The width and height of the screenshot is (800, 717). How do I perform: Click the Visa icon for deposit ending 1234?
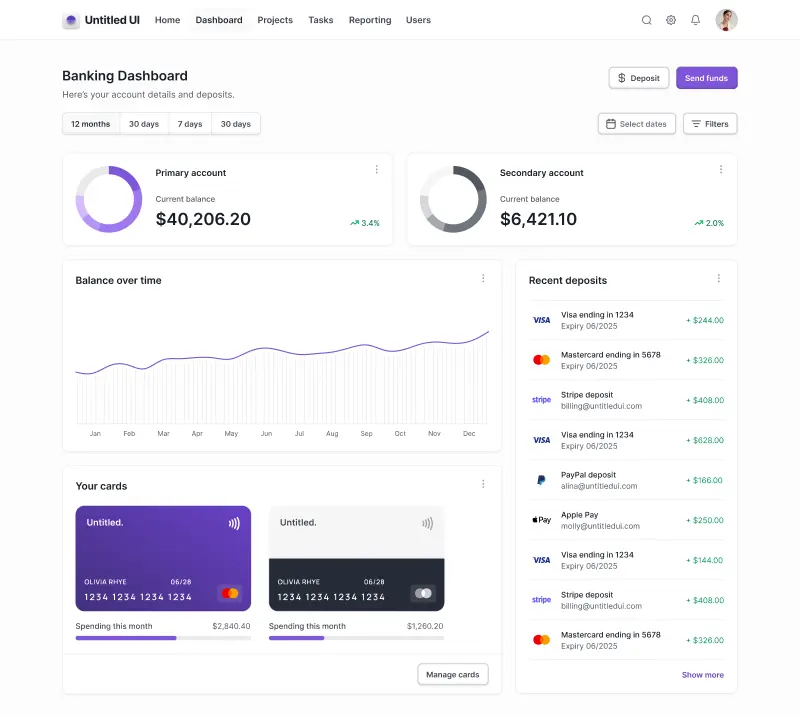click(x=540, y=319)
